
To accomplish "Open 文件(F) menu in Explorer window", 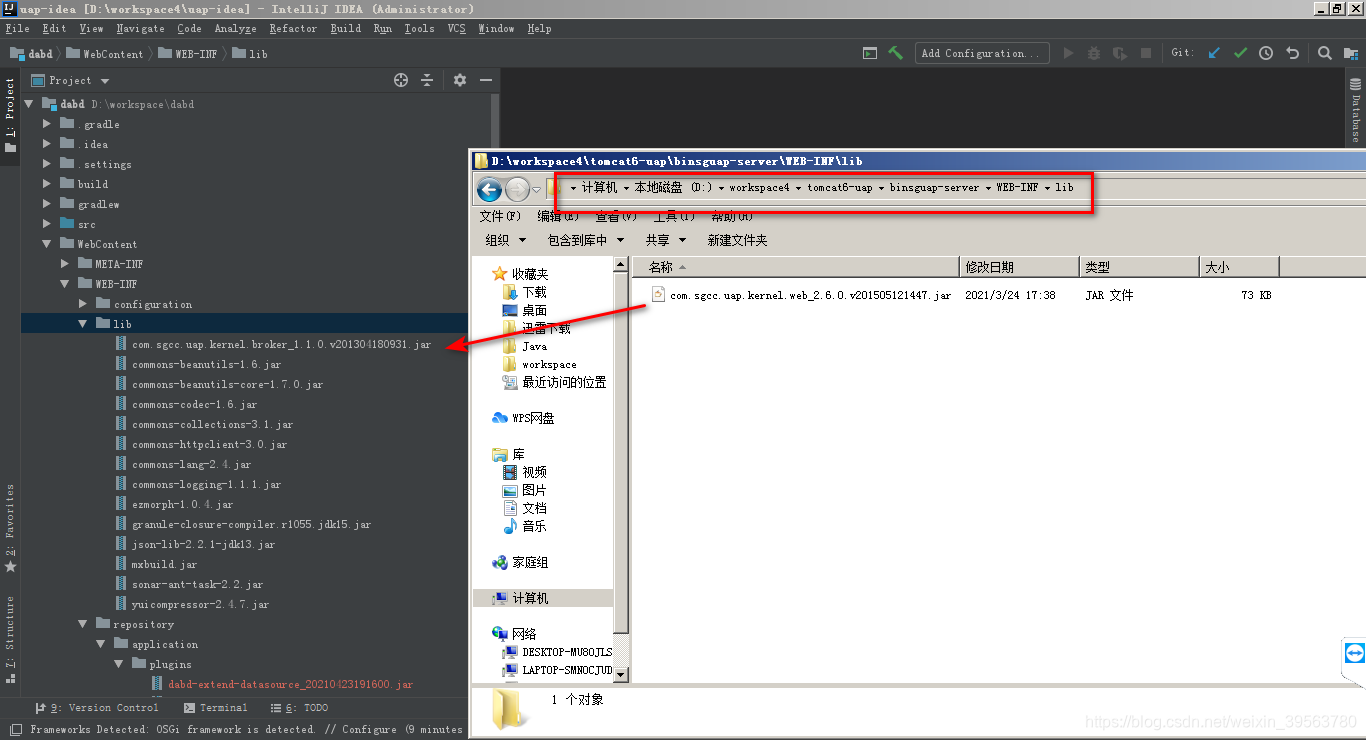I will [500, 216].
